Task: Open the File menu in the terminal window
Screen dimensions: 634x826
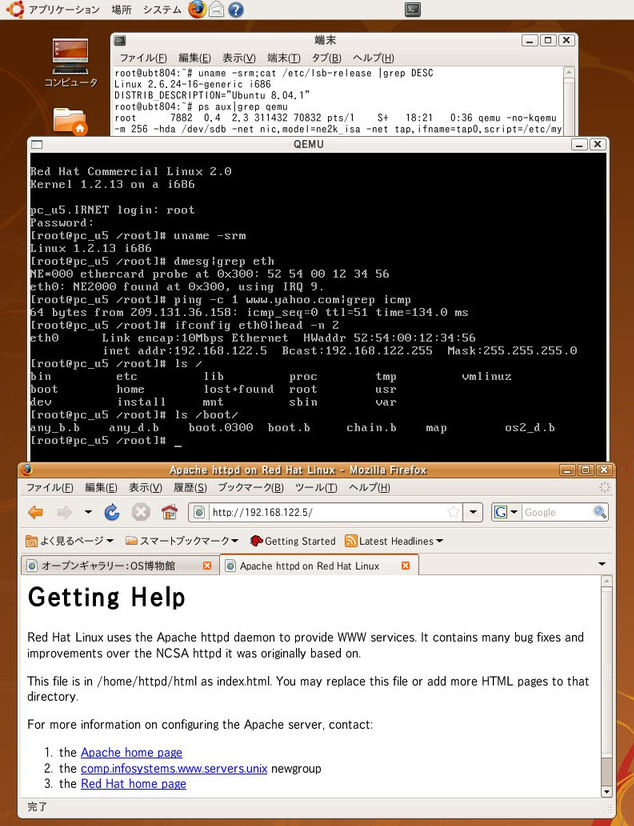Action: tap(143, 58)
